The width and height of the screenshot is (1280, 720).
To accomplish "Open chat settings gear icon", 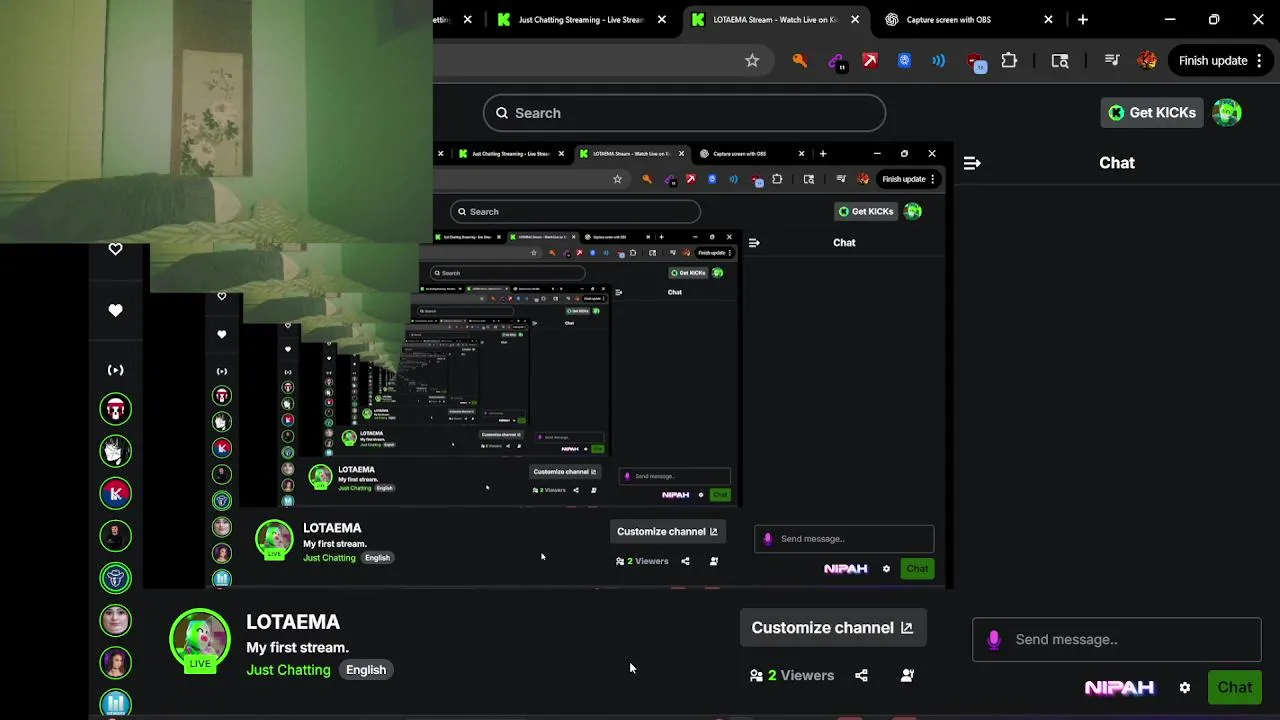I will click(1185, 688).
